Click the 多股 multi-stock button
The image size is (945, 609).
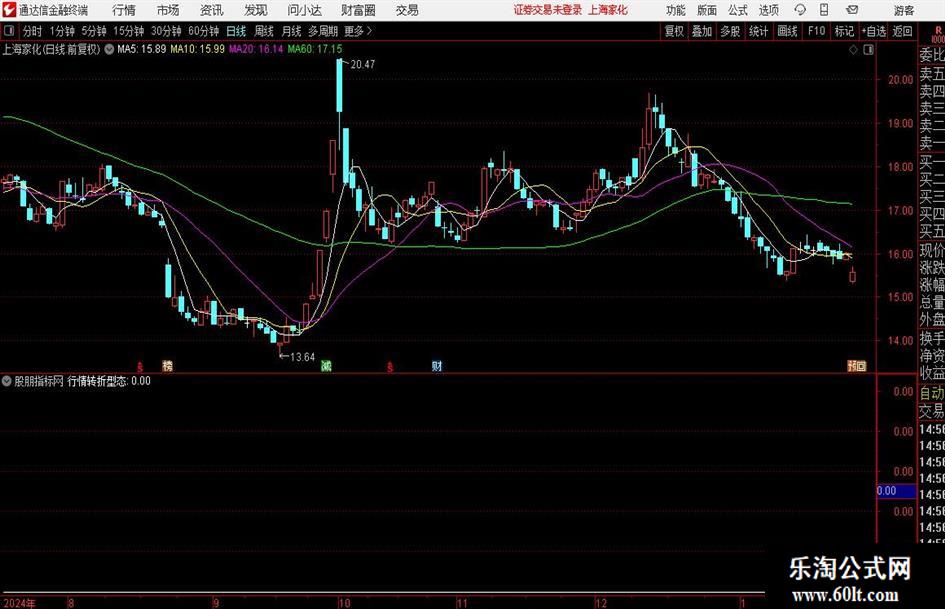(730, 31)
